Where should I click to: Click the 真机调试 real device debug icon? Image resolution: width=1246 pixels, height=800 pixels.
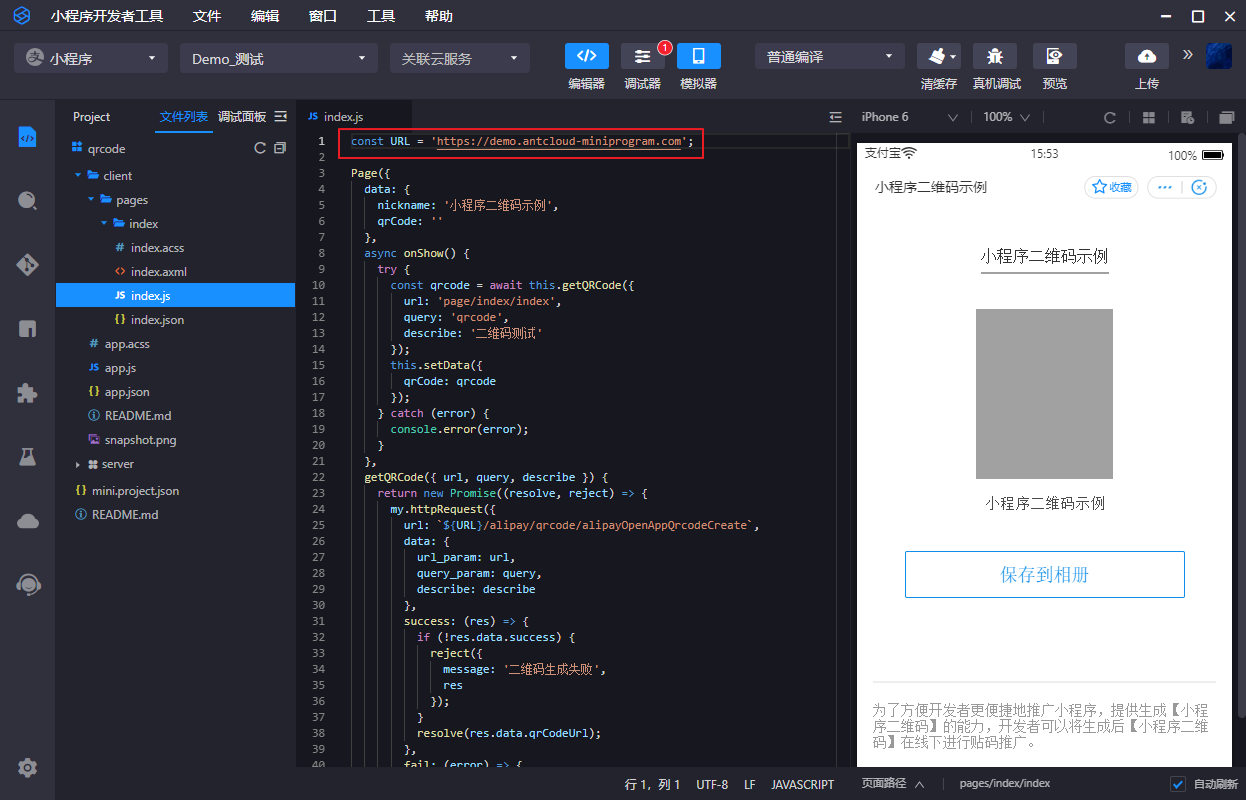point(995,56)
